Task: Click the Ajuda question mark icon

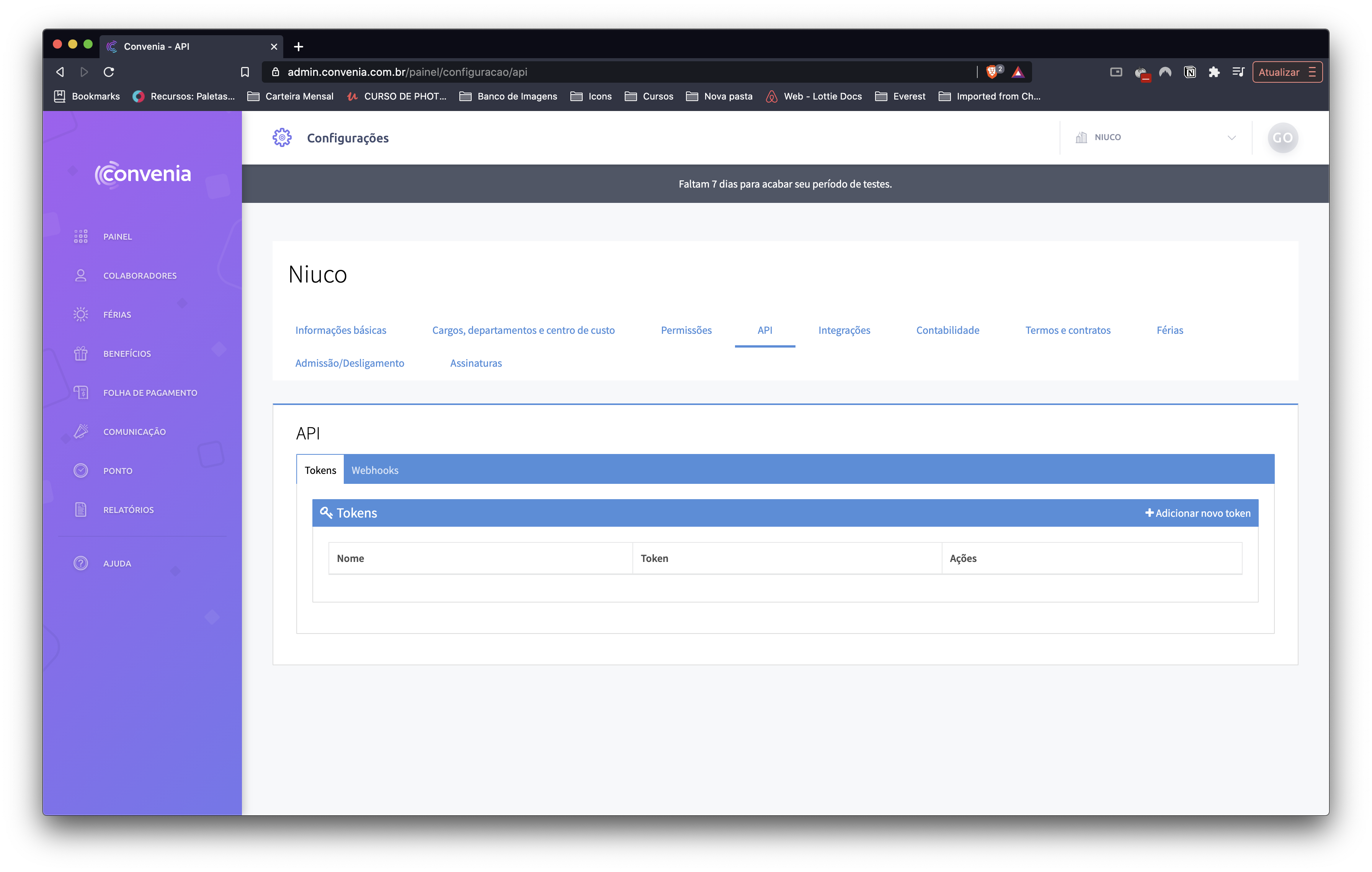Action: coord(80,563)
